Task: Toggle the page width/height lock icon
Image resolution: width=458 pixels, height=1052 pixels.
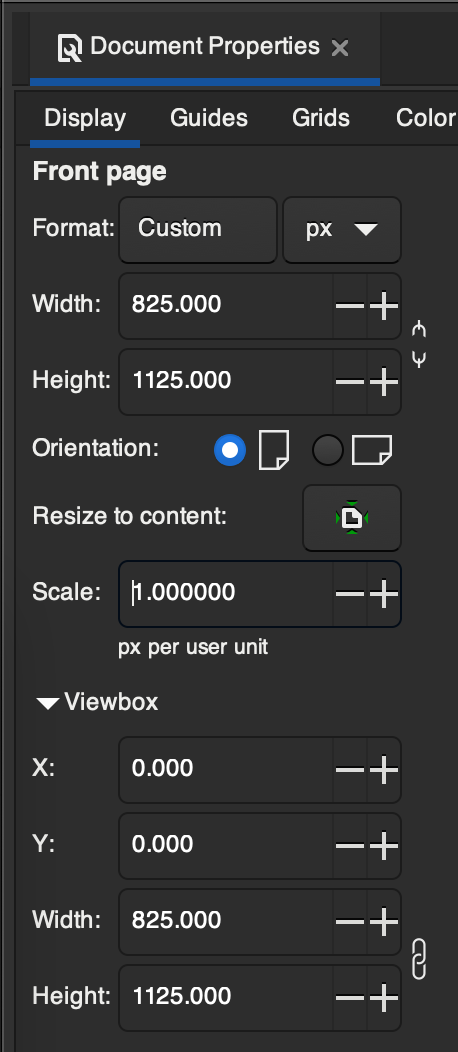Action: tap(419, 344)
